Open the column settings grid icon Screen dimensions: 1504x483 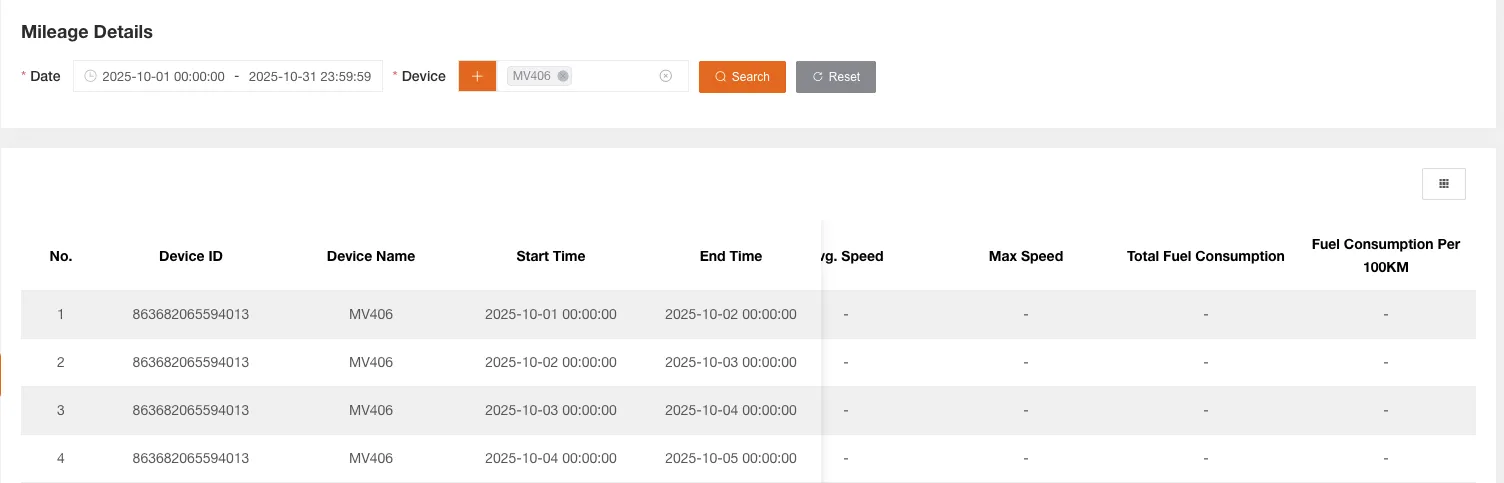point(1444,184)
